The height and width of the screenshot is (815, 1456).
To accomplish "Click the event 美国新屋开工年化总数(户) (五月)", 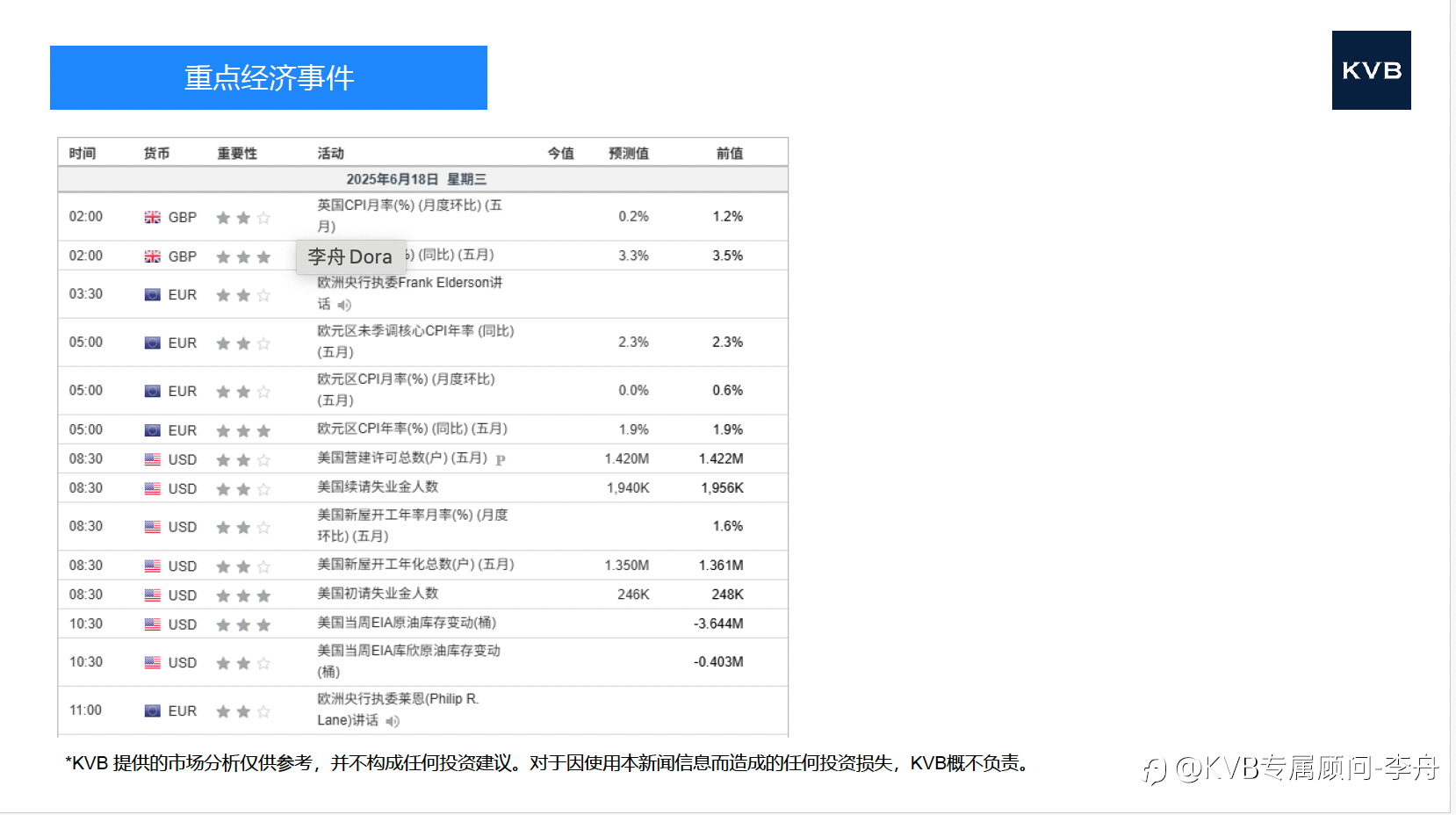I will pos(415,565).
